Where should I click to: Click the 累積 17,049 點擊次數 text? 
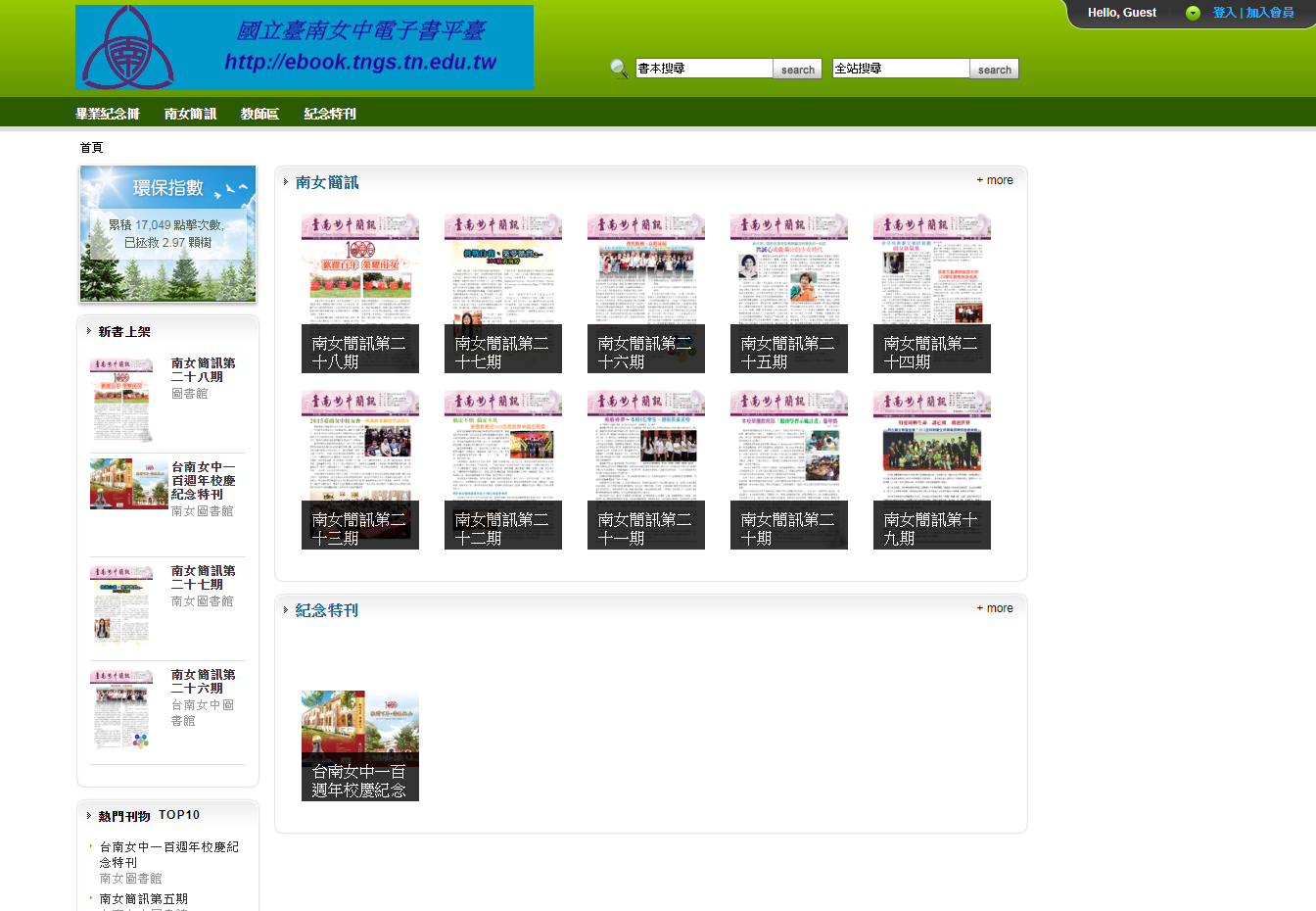[166, 225]
